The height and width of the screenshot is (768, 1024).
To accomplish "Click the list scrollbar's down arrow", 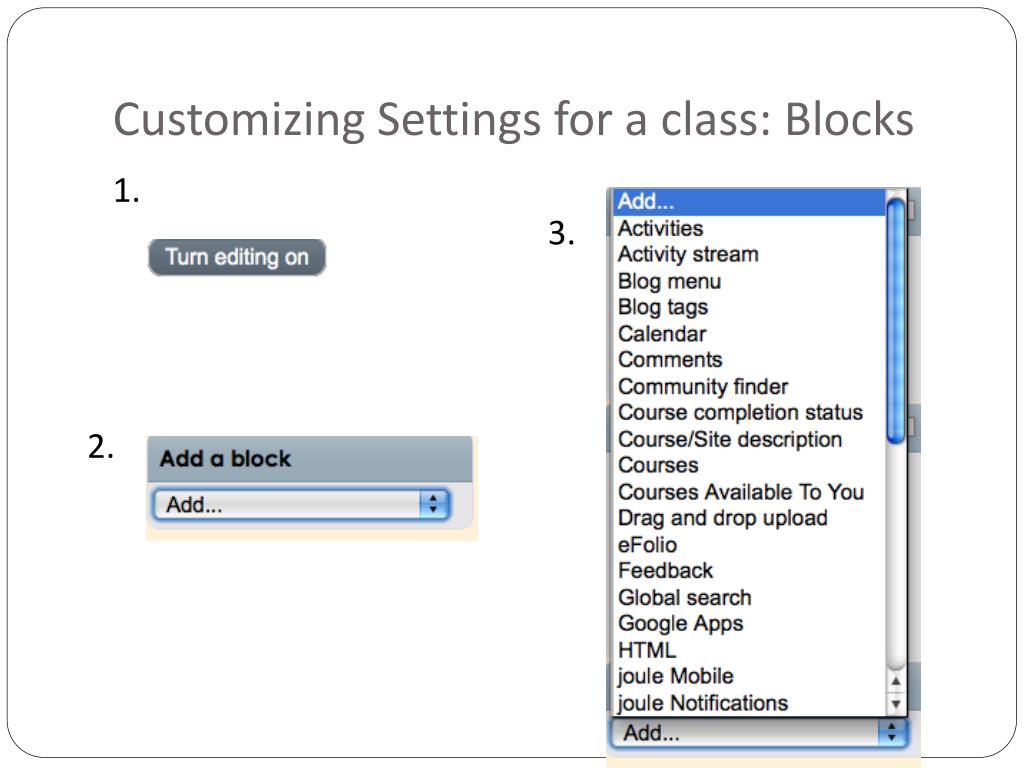I will (896, 704).
